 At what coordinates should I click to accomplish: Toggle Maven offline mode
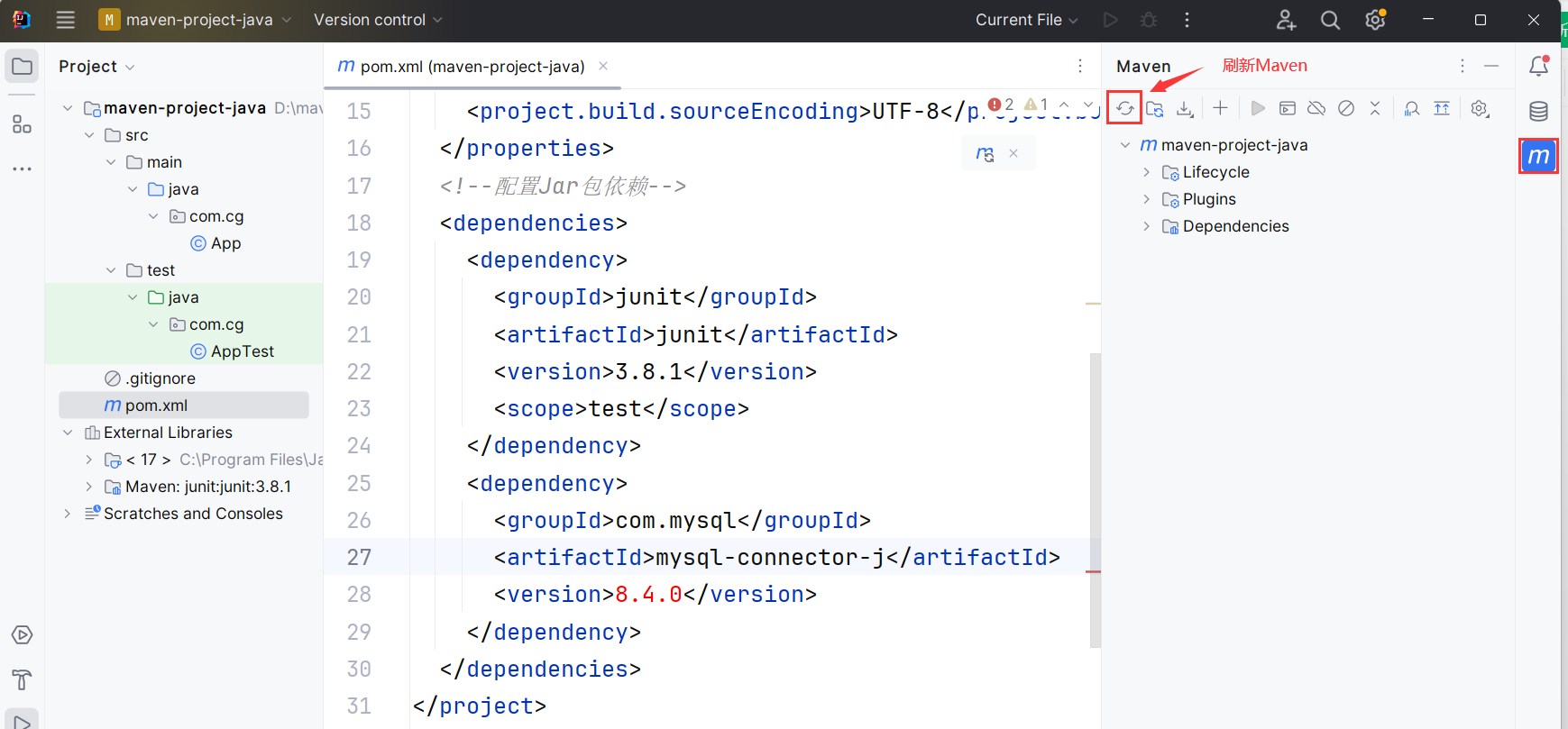tap(1316, 108)
